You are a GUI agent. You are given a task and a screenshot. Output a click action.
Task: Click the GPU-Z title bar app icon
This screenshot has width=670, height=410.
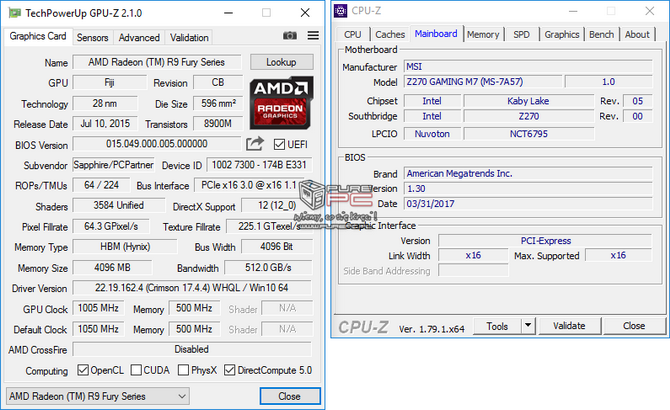(x=15, y=13)
